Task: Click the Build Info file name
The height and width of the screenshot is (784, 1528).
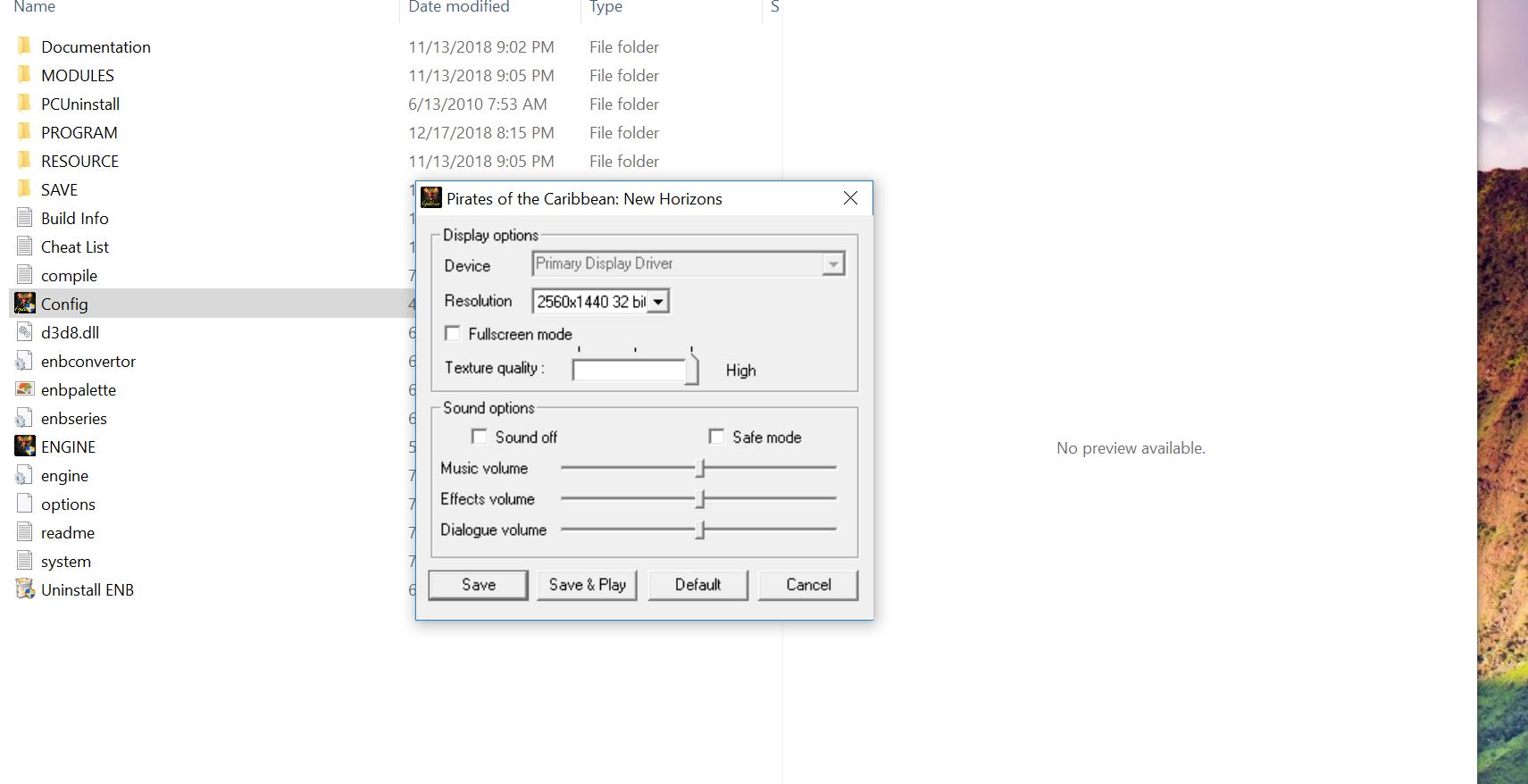Action: point(75,218)
